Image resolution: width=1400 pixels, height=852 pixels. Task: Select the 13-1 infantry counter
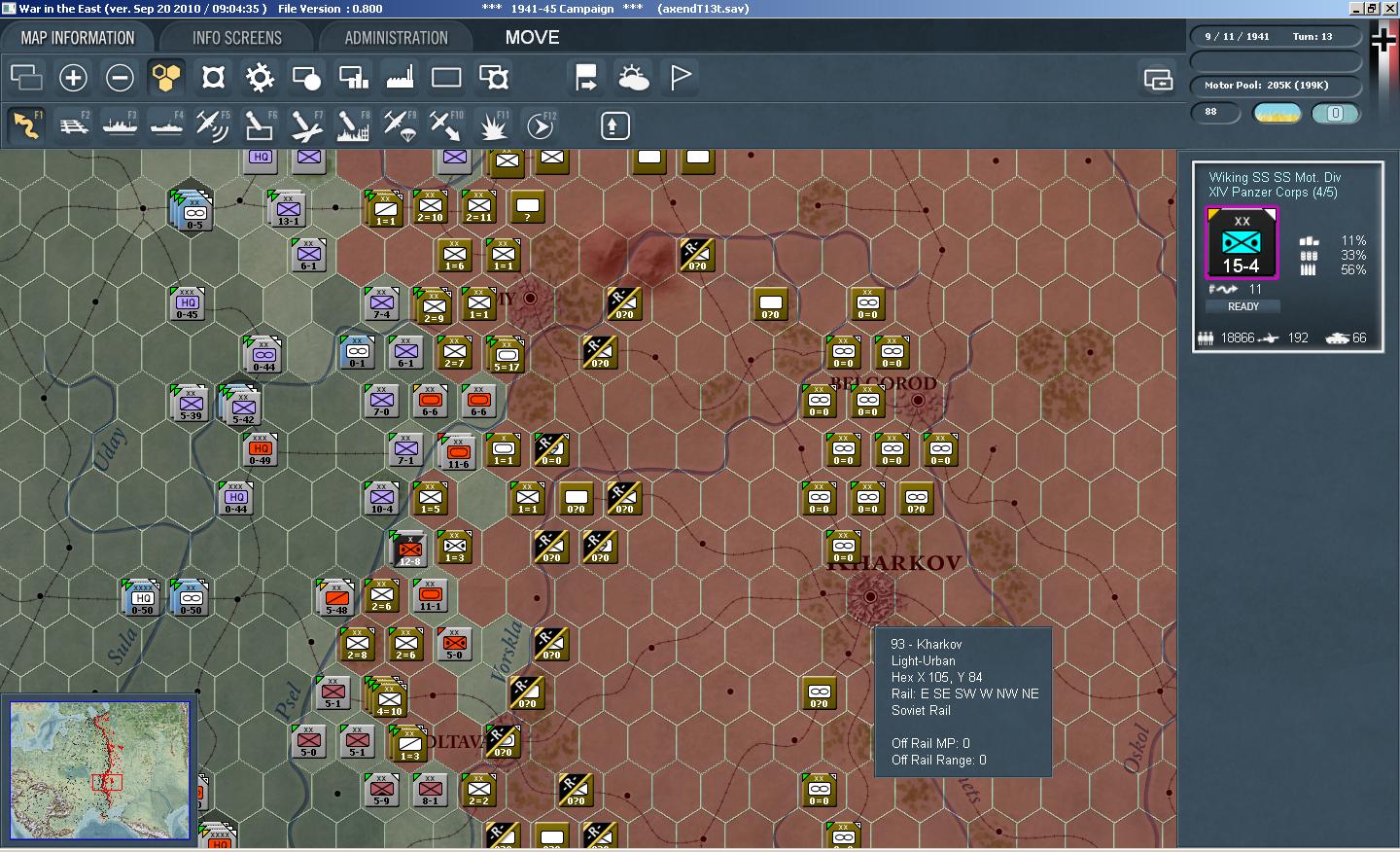click(x=288, y=209)
